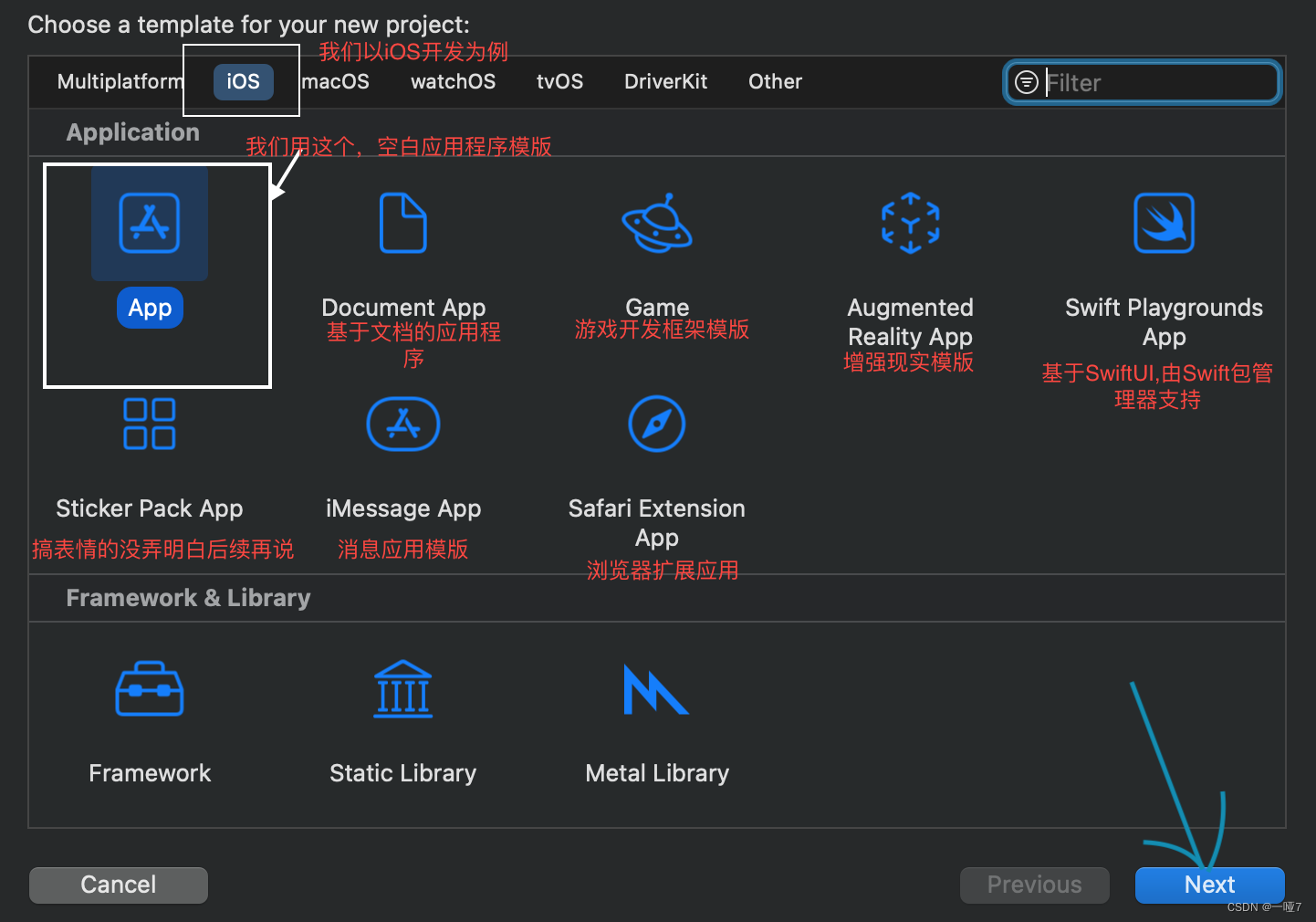
Task: Choose the Sticker Pack App grid icon
Action: click(150, 424)
